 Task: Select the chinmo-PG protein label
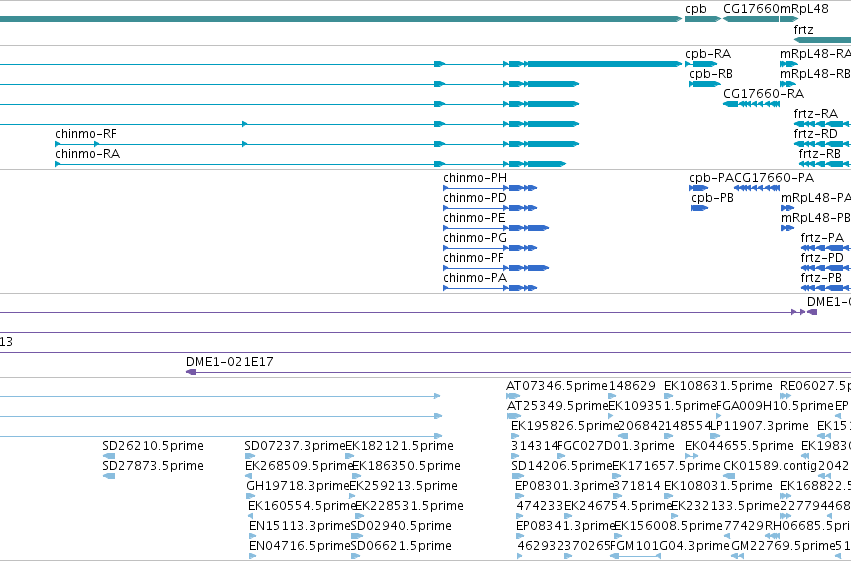point(475,238)
